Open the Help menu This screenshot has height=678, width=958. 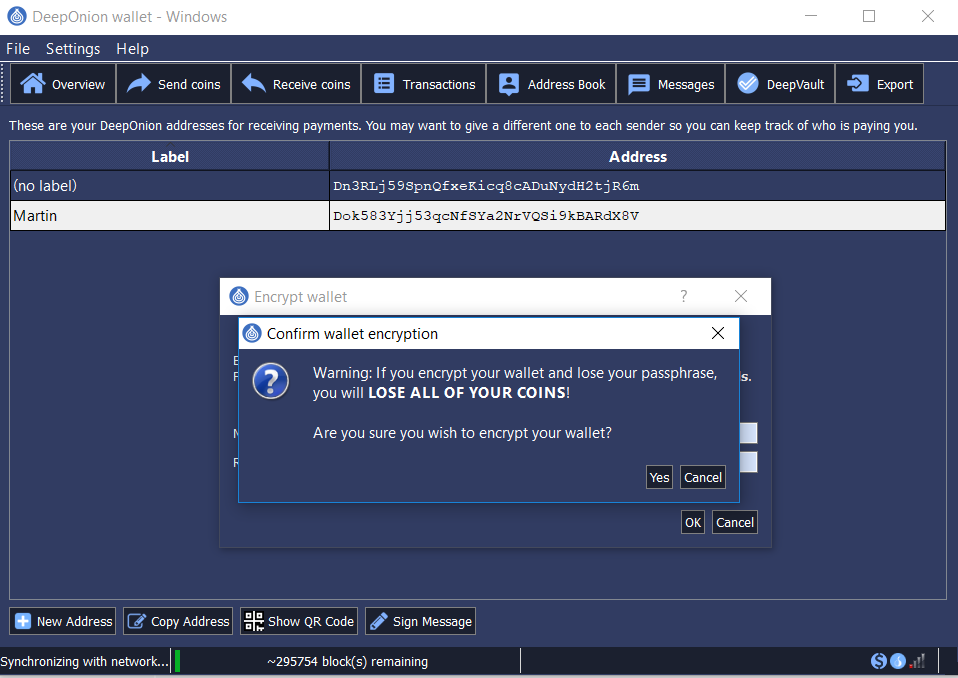[x=132, y=49]
